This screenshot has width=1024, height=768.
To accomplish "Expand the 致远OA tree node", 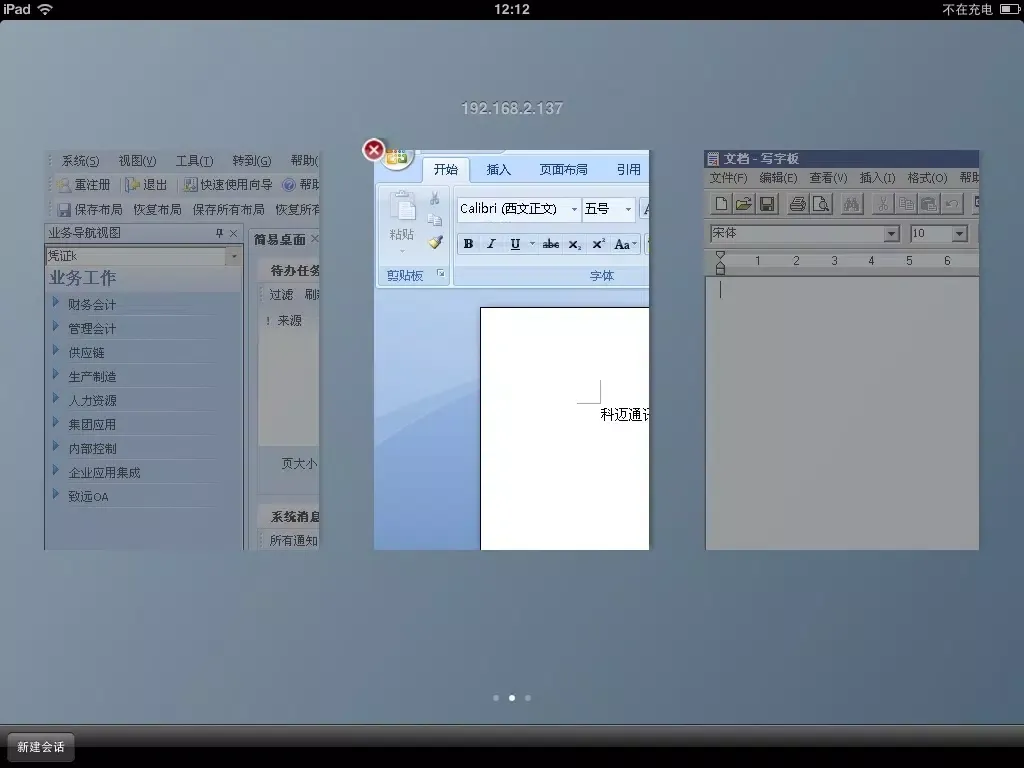I will (56, 494).
